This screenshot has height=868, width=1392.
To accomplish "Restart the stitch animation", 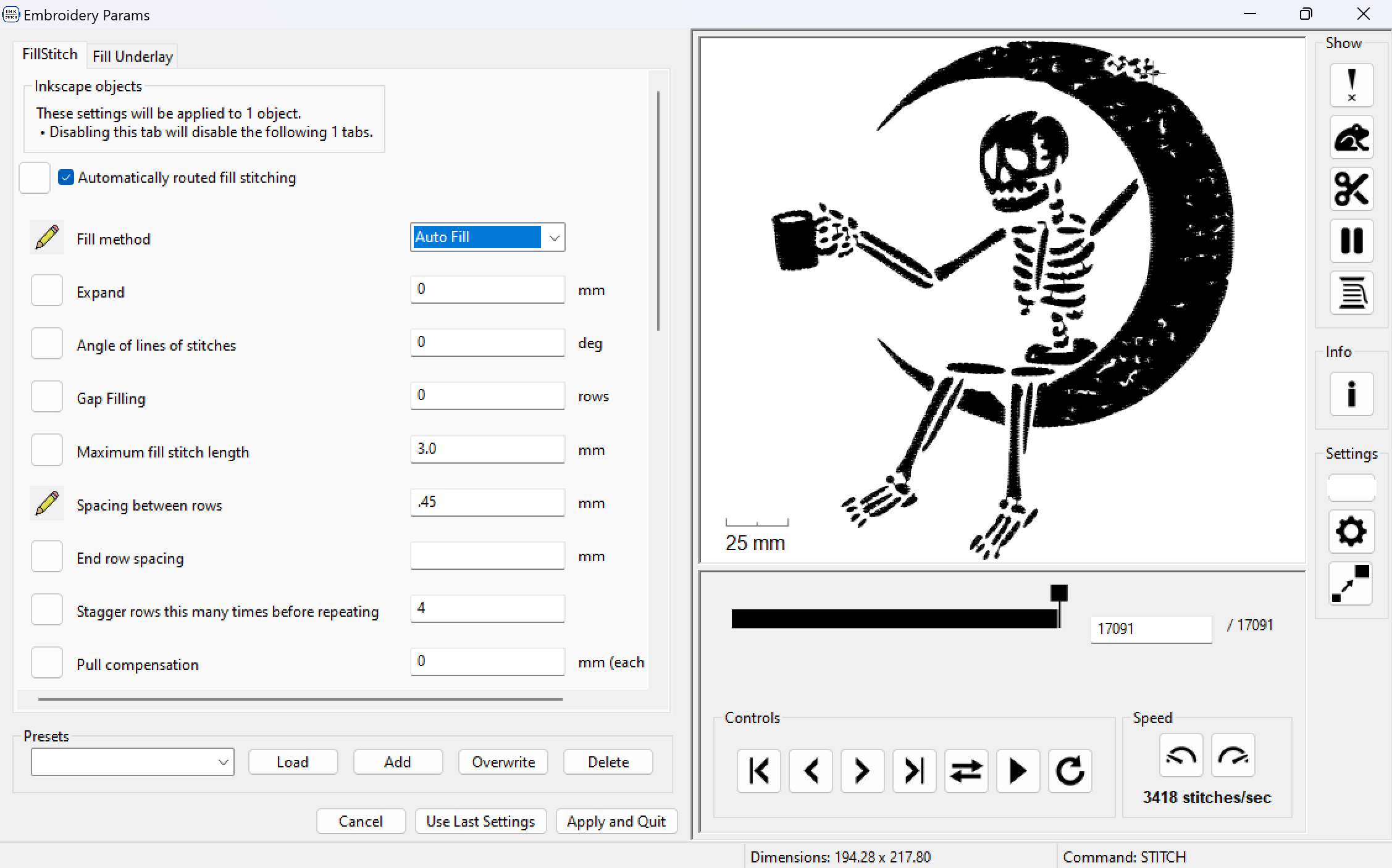I will [1070, 771].
